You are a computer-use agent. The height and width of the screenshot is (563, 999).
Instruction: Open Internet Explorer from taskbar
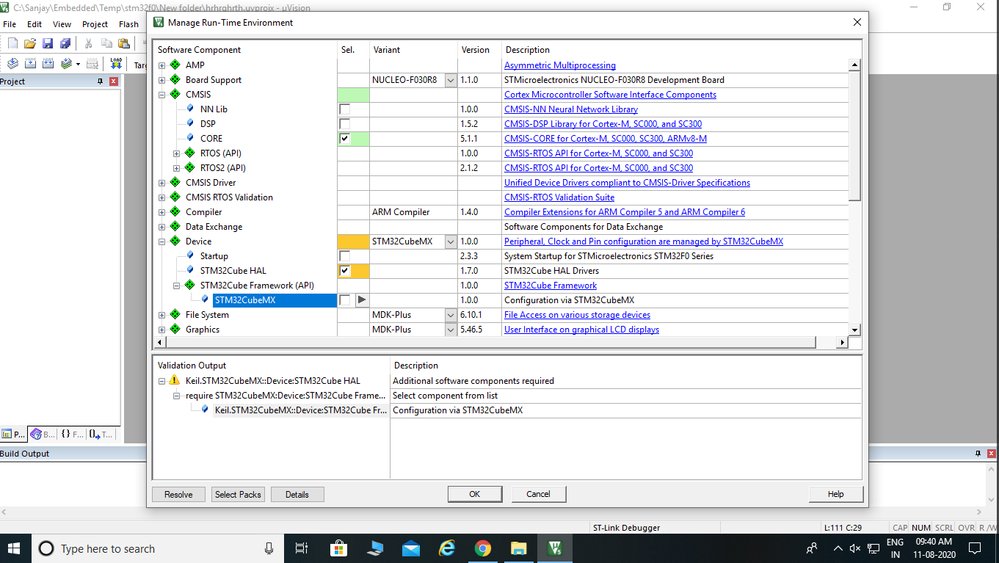[x=447, y=548]
